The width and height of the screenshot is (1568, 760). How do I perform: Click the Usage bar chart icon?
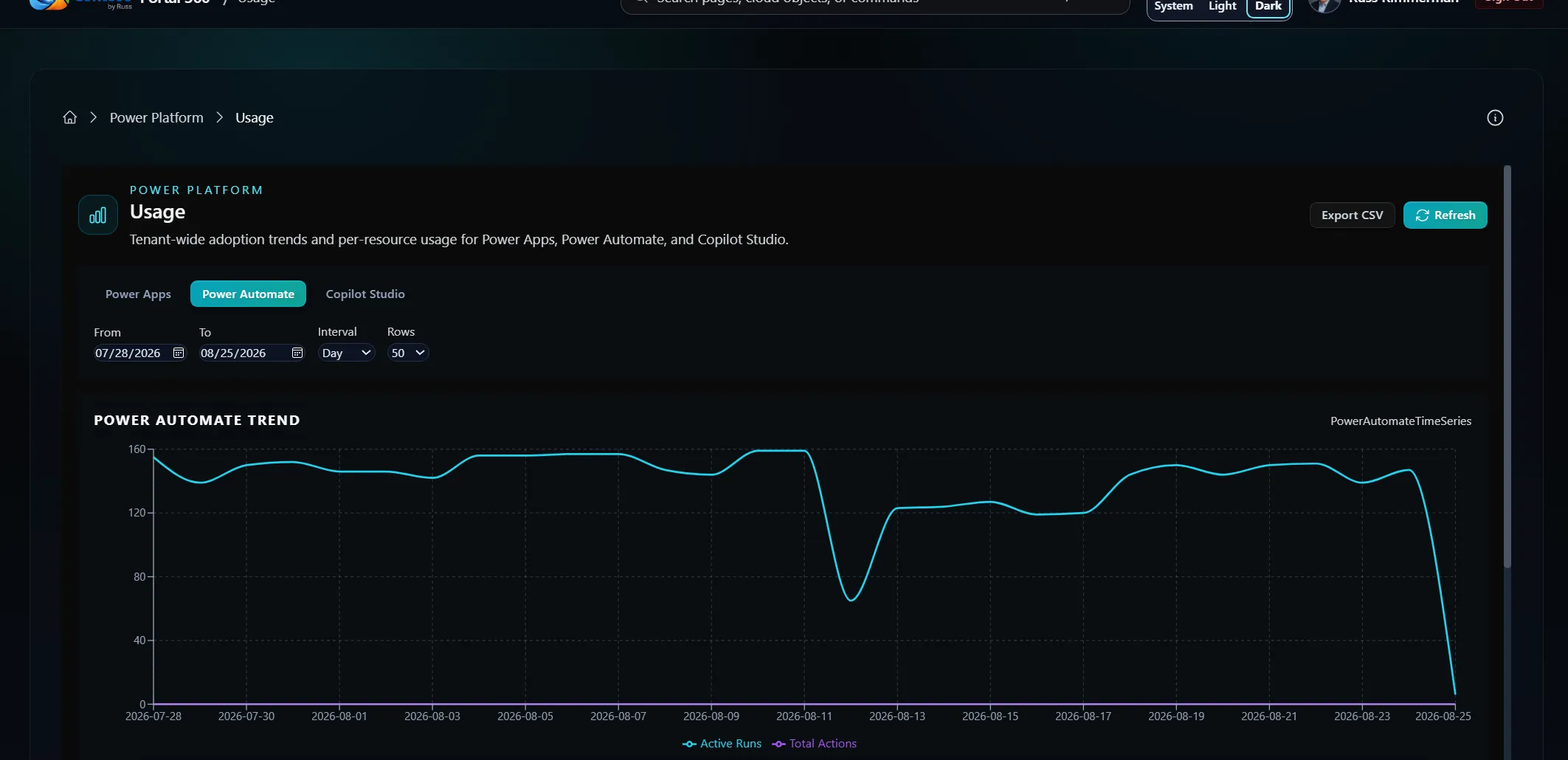click(98, 215)
